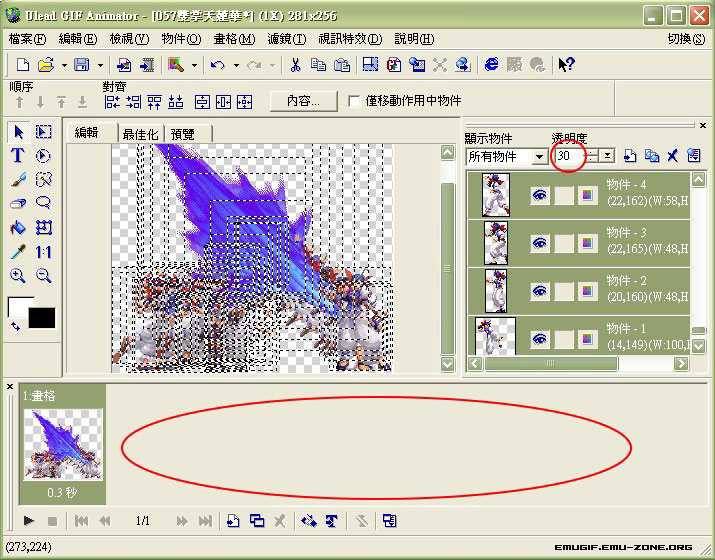Click the Zoom In magnifier tool
The image size is (715, 560).
18,275
